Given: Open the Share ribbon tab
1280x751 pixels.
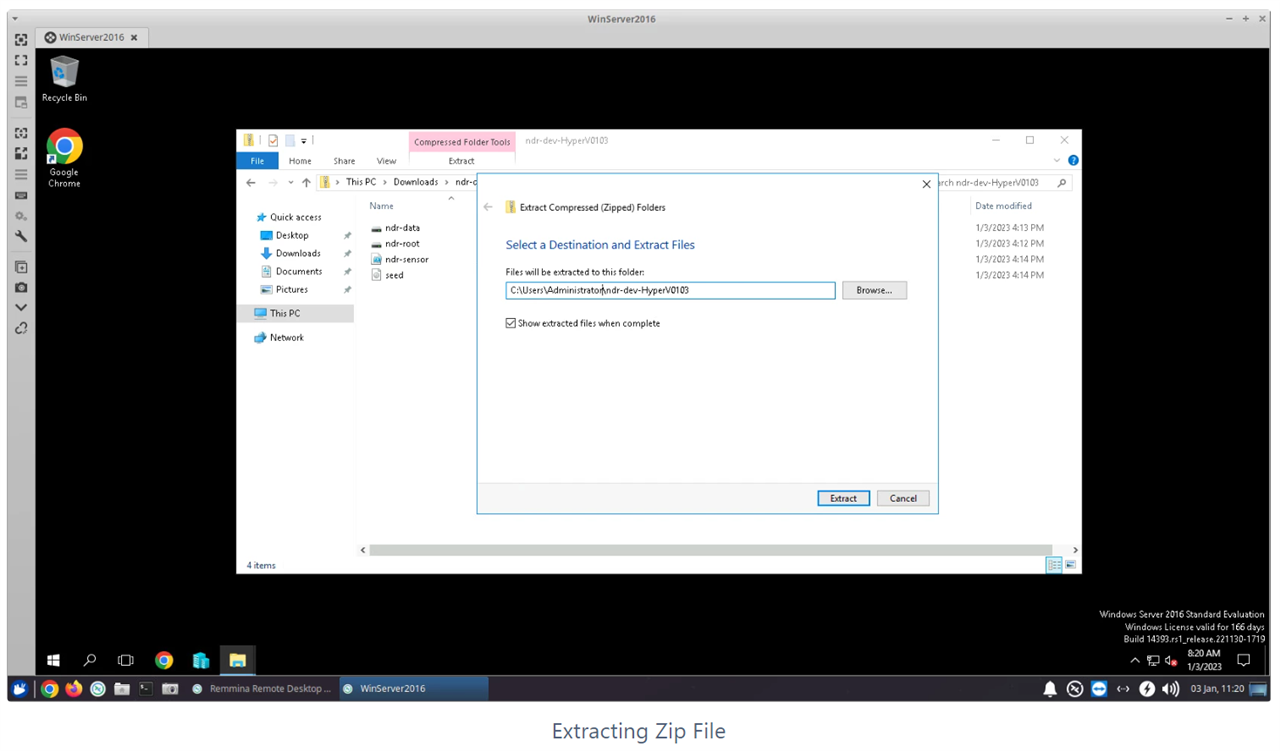Looking at the screenshot, I should pos(344,160).
